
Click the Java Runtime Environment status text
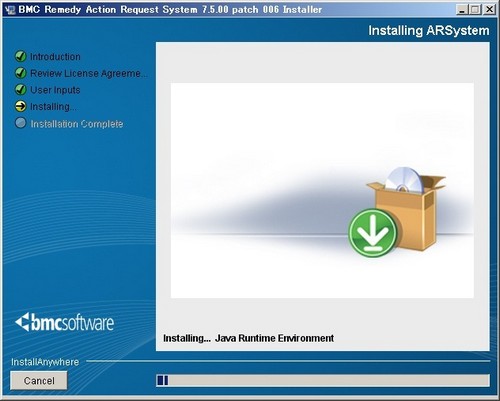coord(274,338)
